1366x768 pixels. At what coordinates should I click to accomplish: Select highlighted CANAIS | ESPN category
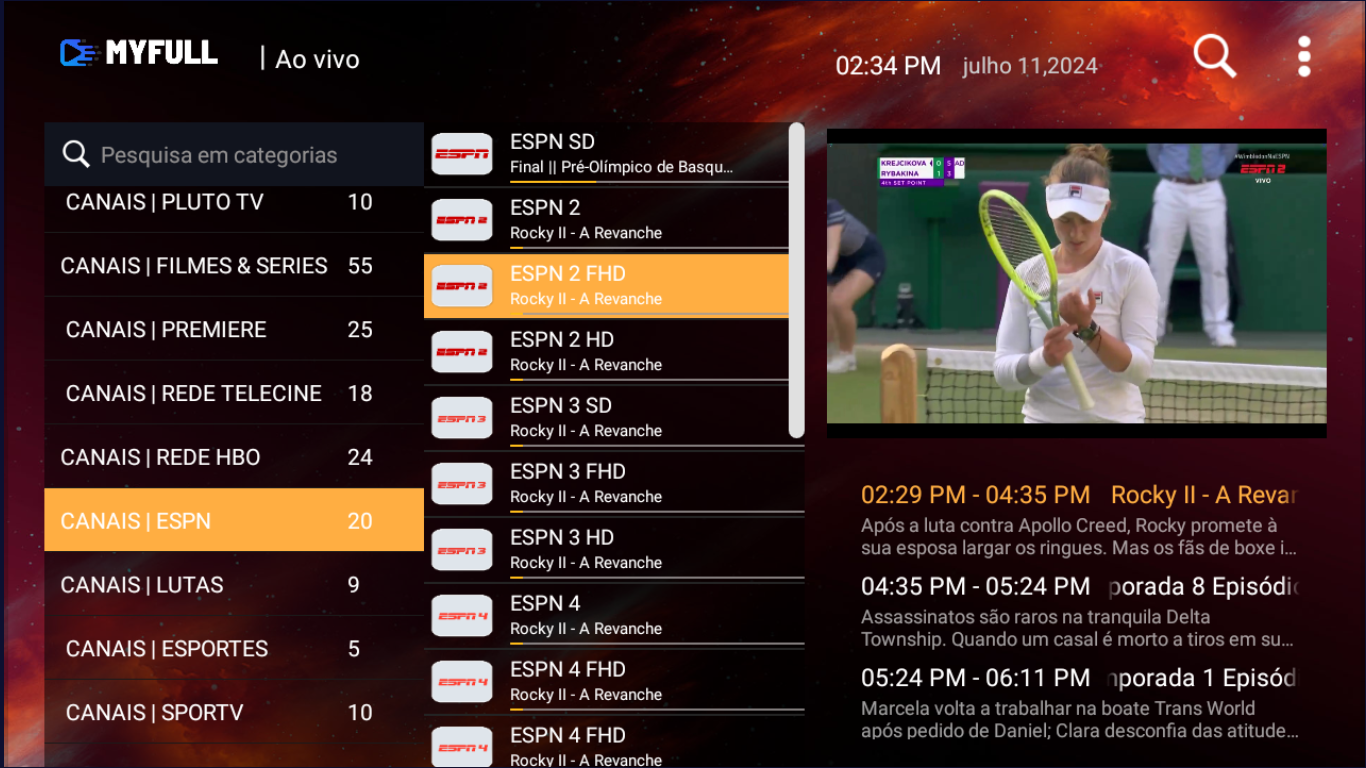pyautogui.click(x=234, y=520)
